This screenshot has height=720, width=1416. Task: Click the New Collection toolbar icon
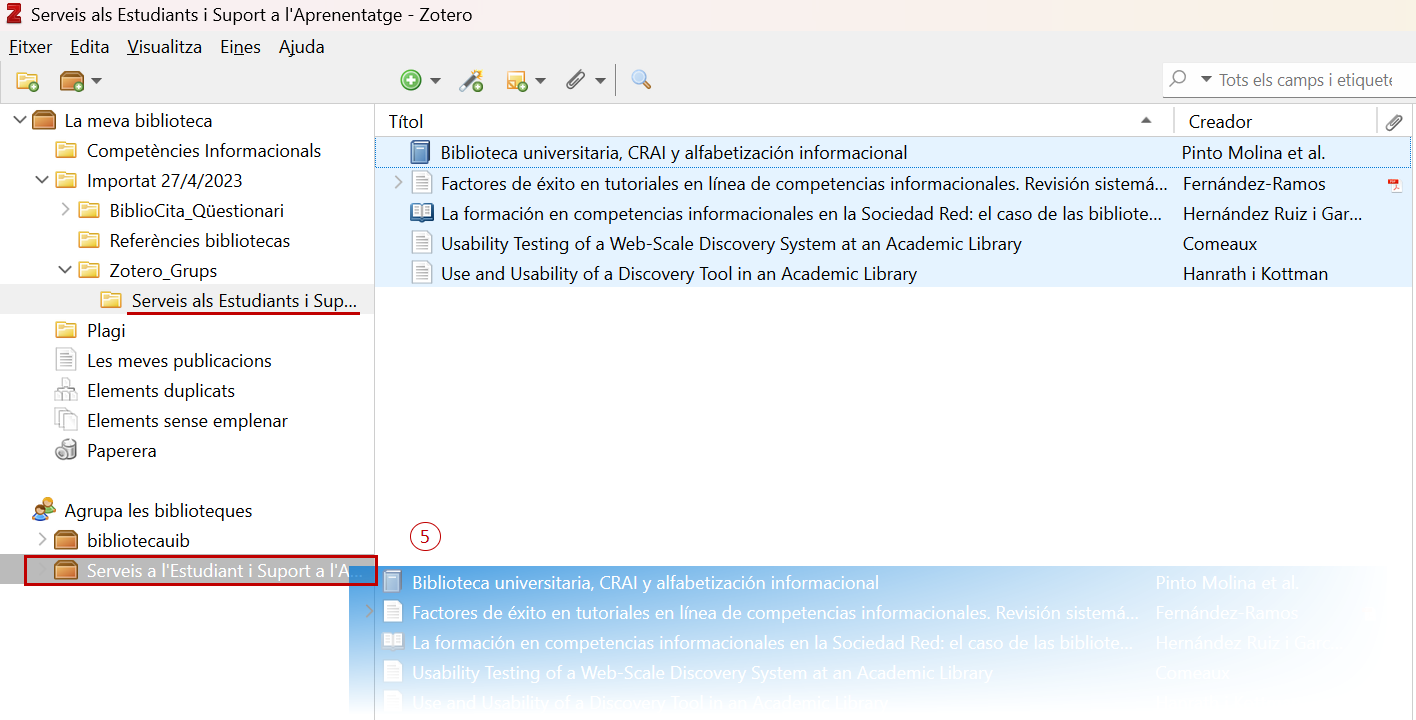[27, 81]
